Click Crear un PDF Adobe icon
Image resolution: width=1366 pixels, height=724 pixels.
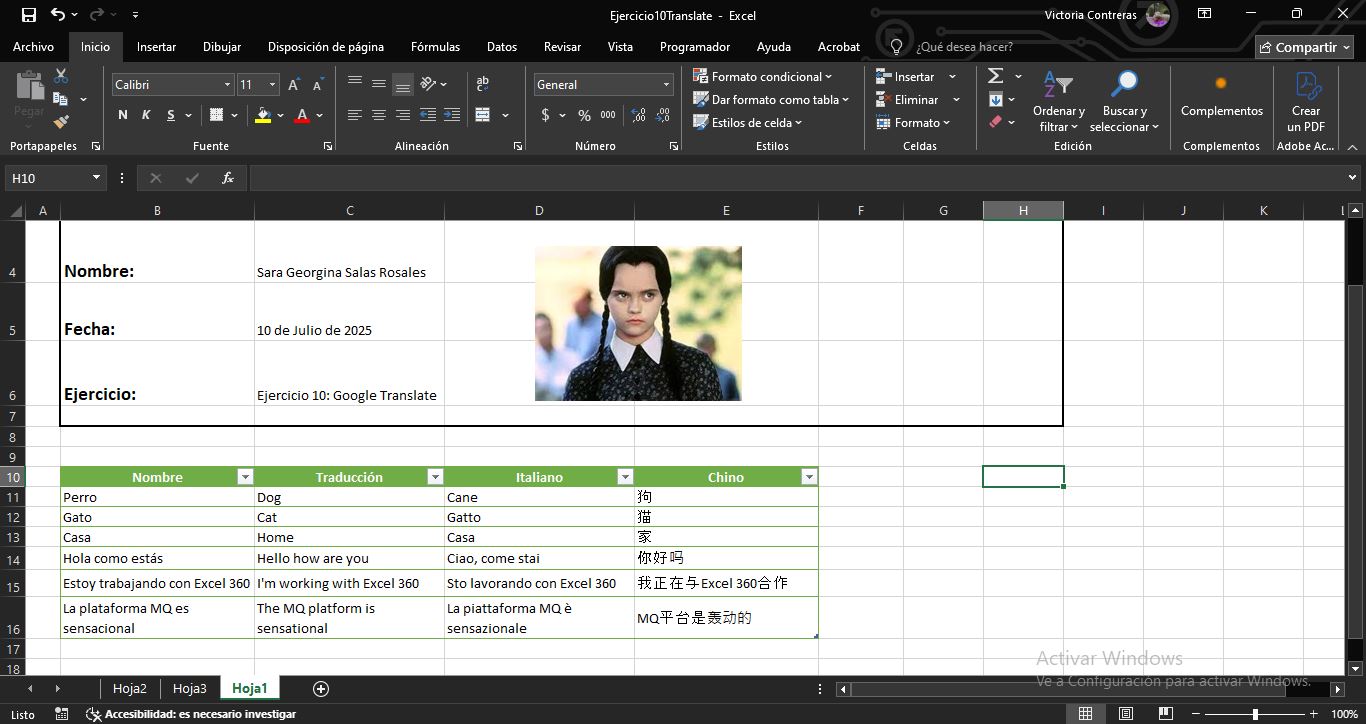pyautogui.click(x=1306, y=101)
